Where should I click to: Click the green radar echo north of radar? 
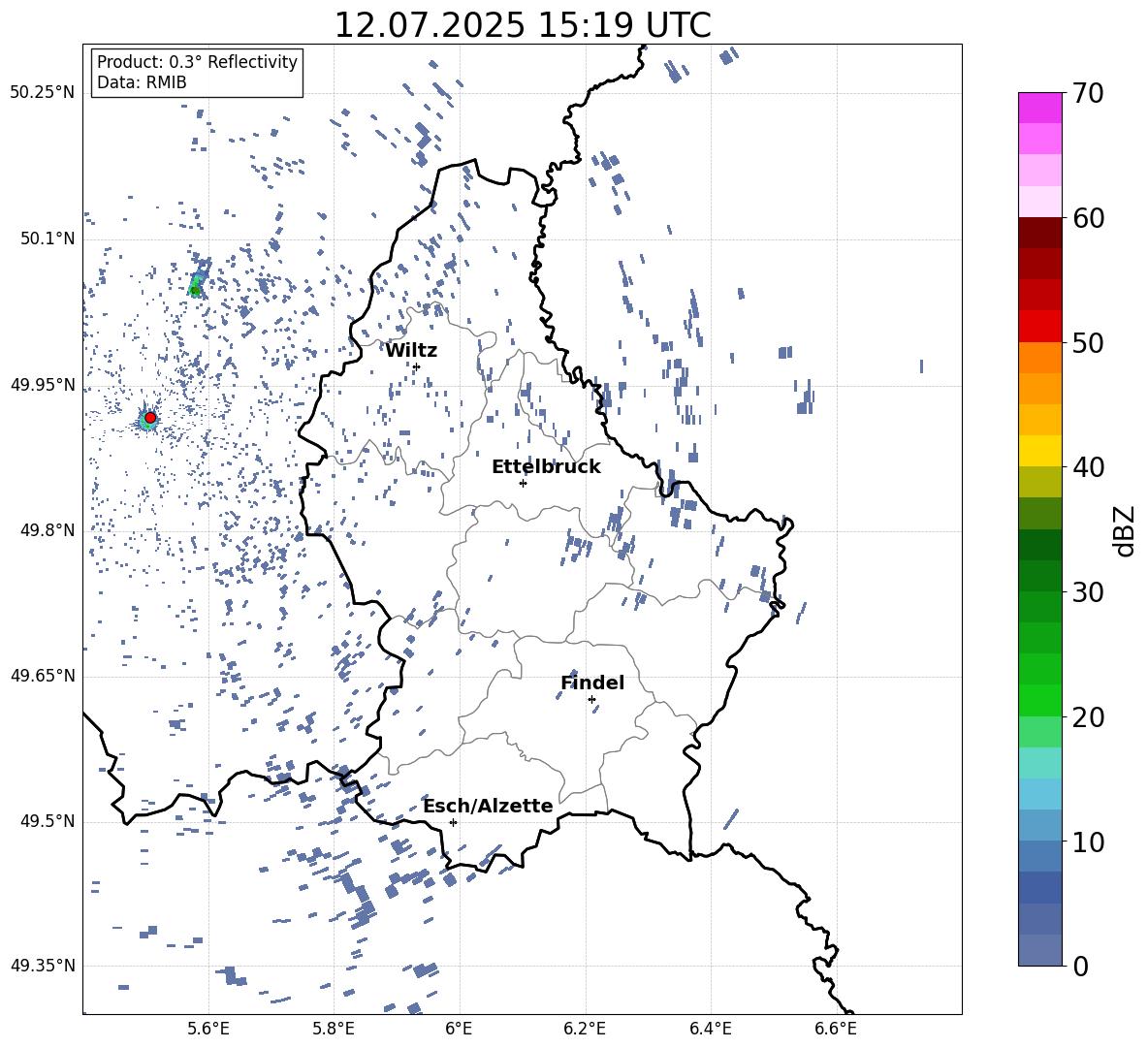(x=196, y=285)
